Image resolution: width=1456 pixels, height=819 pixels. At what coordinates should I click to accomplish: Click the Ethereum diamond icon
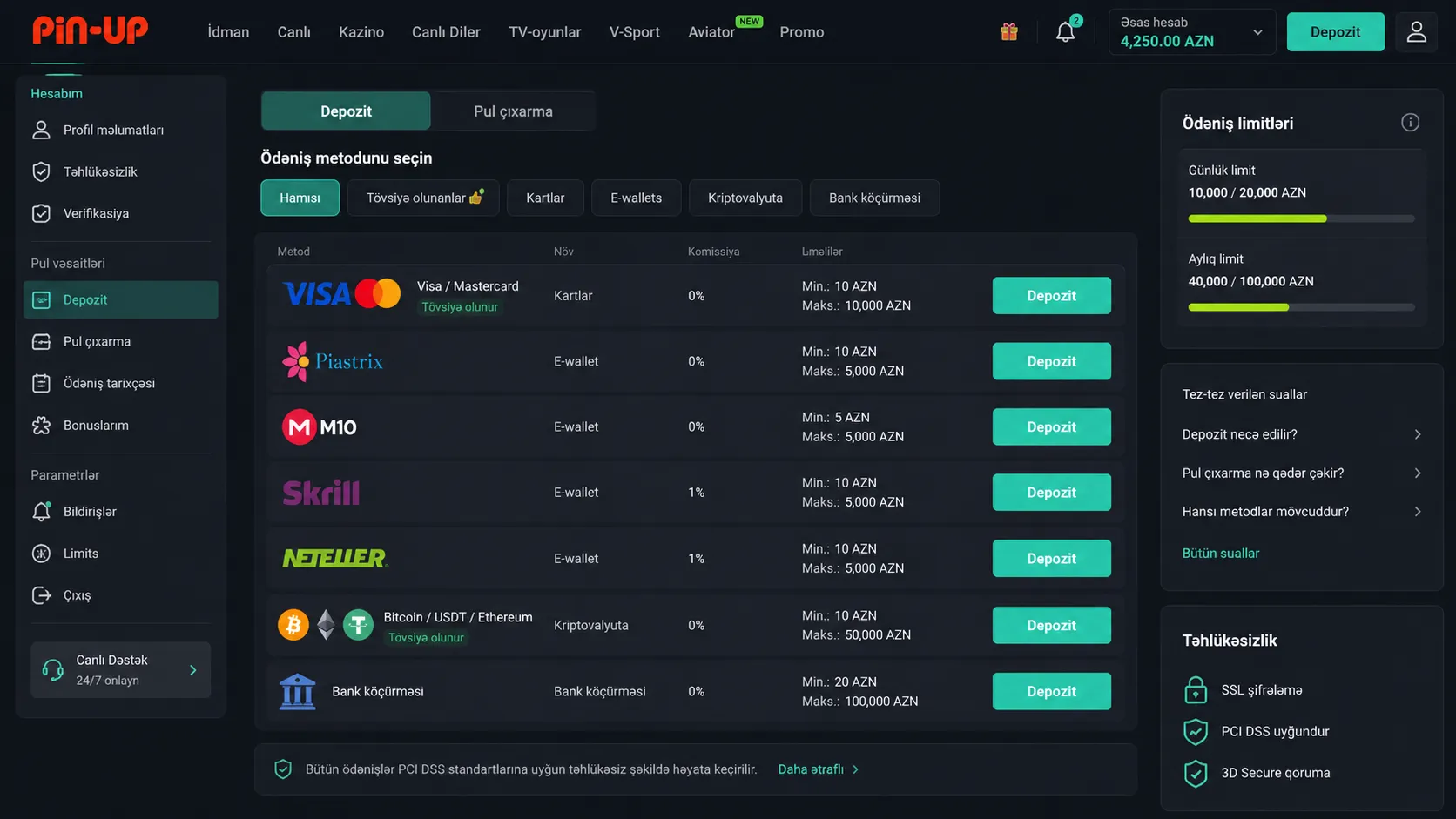click(x=326, y=625)
